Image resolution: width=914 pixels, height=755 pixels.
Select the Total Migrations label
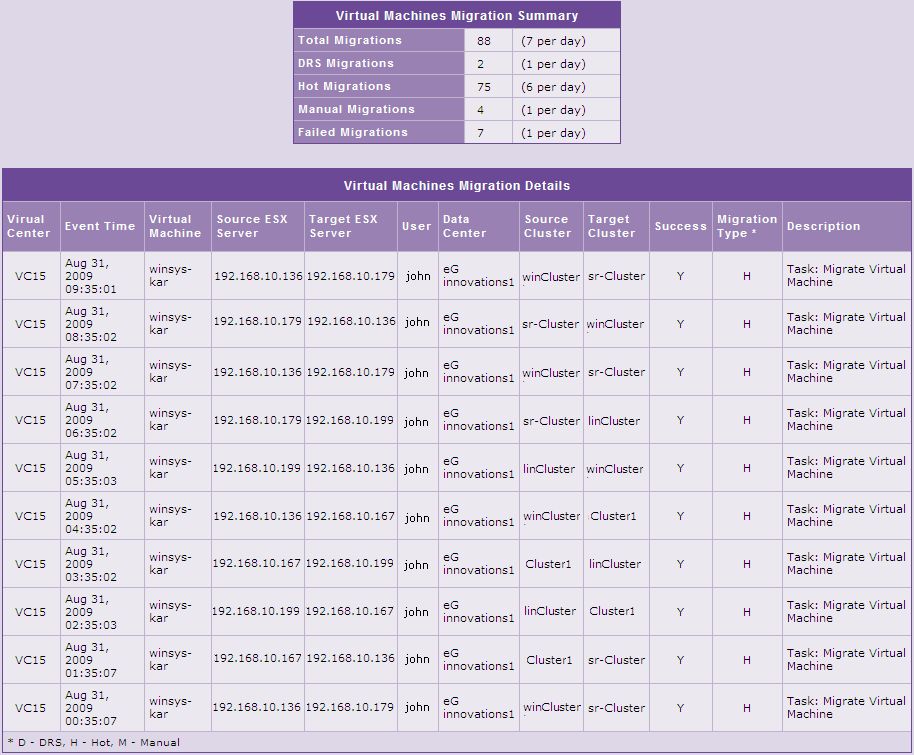(350, 40)
